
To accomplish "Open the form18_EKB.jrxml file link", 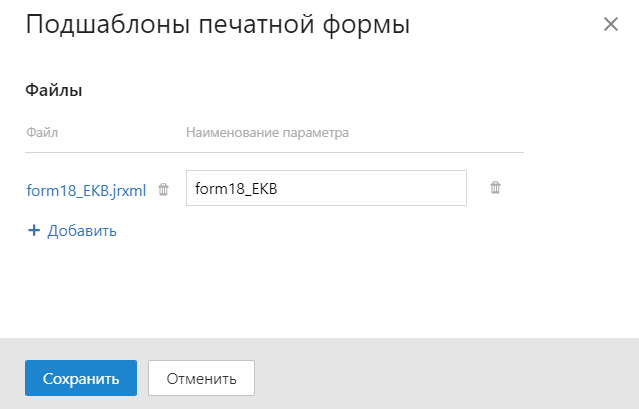I will tap(86, 190).
